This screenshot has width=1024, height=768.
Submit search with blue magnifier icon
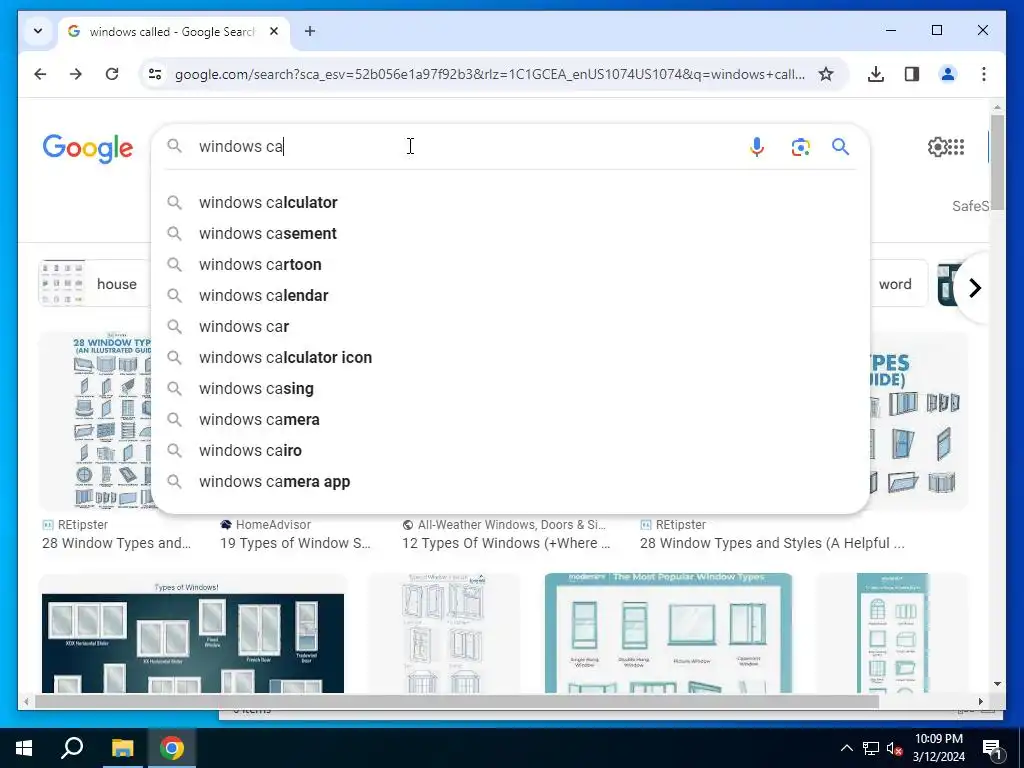click(840, 147)
